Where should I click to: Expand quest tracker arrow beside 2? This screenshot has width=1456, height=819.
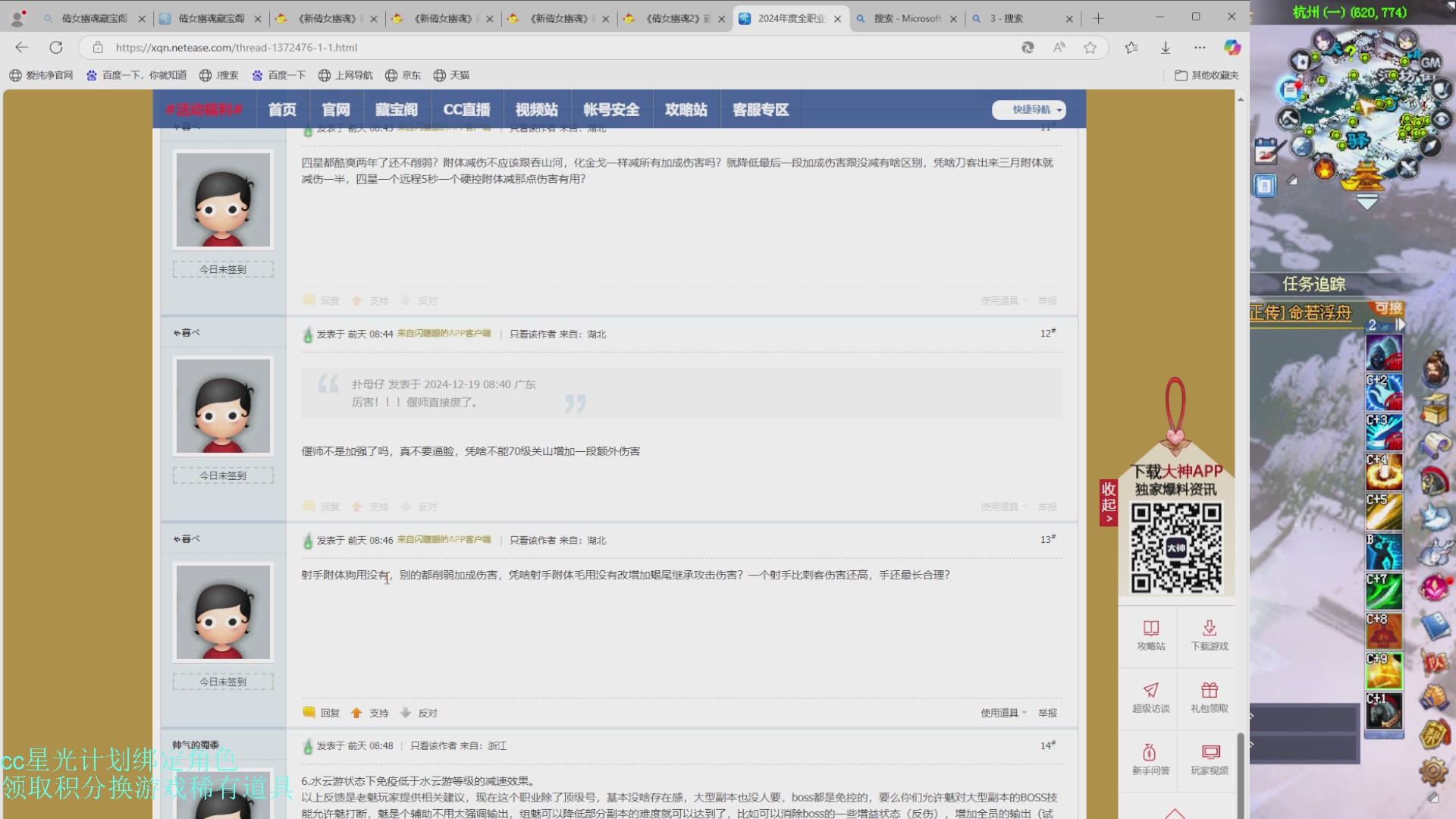click(x=1401, y=325)
